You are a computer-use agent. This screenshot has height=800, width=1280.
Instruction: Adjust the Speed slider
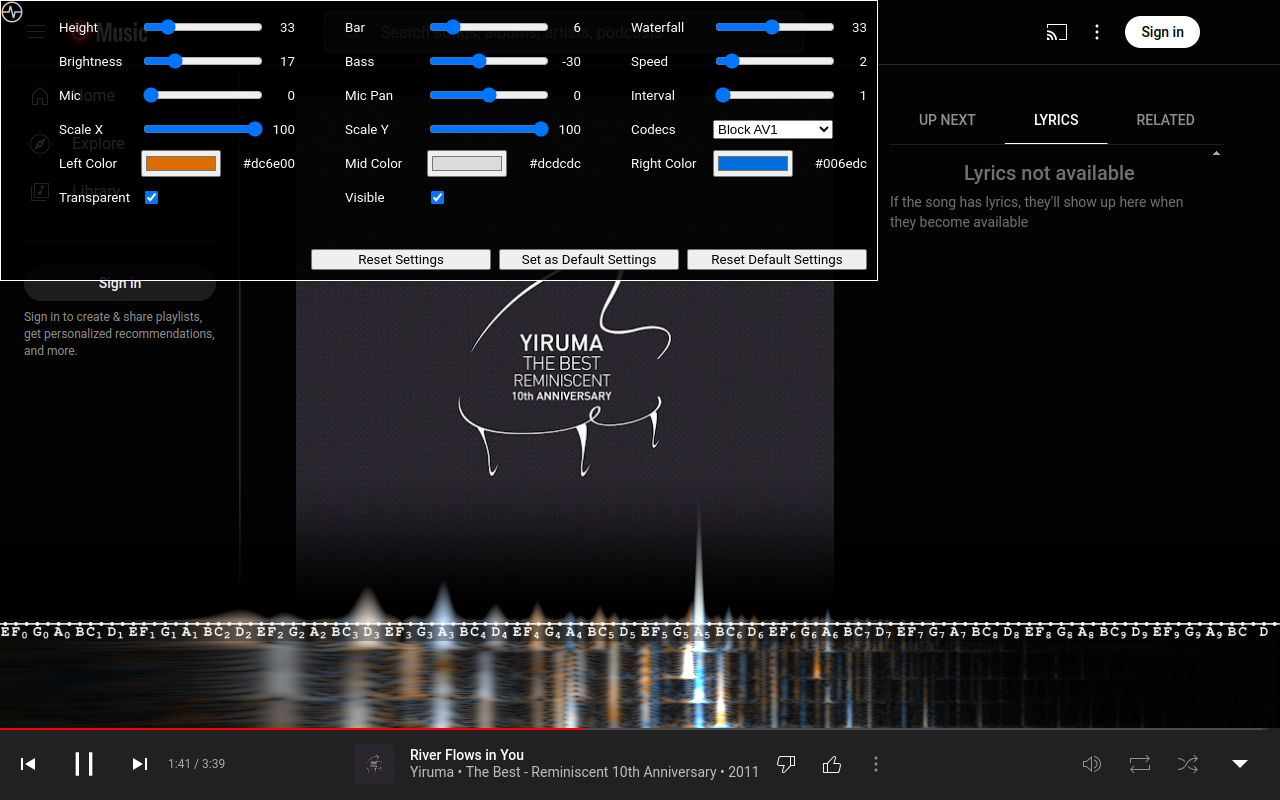click(775, 61)
